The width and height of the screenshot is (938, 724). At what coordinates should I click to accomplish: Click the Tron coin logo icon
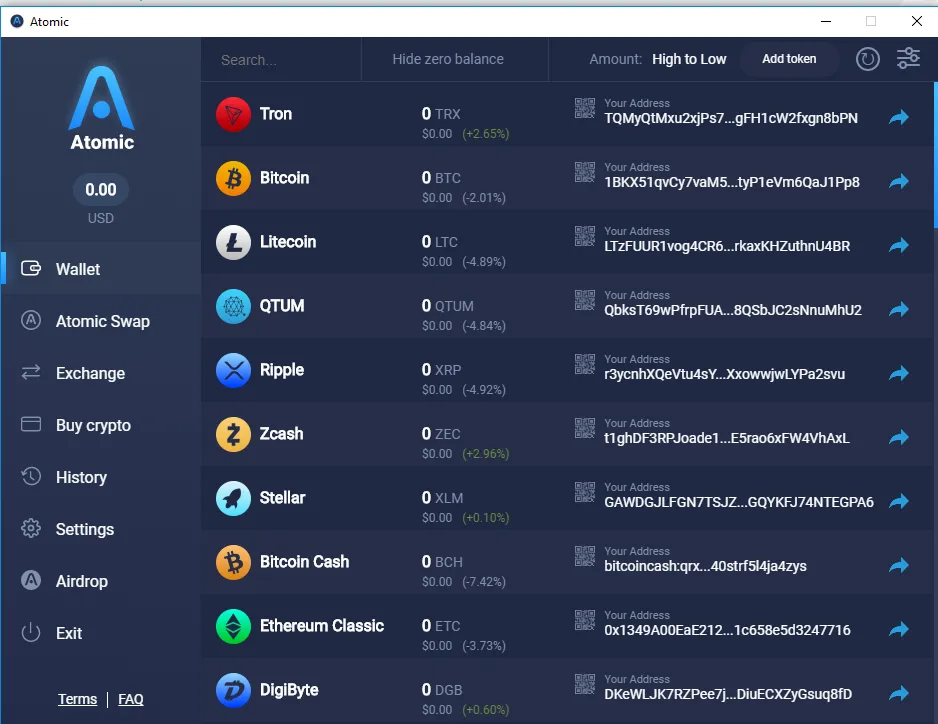click(x=233, y=114)
